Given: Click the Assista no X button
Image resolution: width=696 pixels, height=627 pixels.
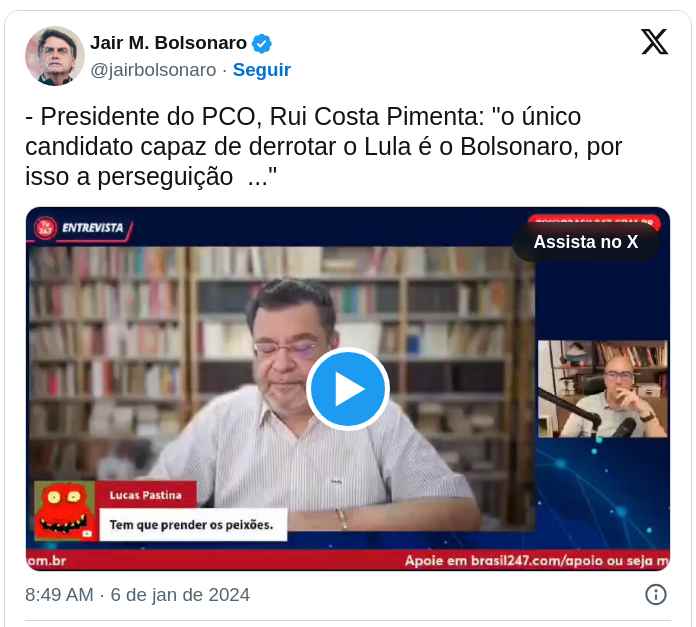Looking at the screenshot, I should (585, 242).
